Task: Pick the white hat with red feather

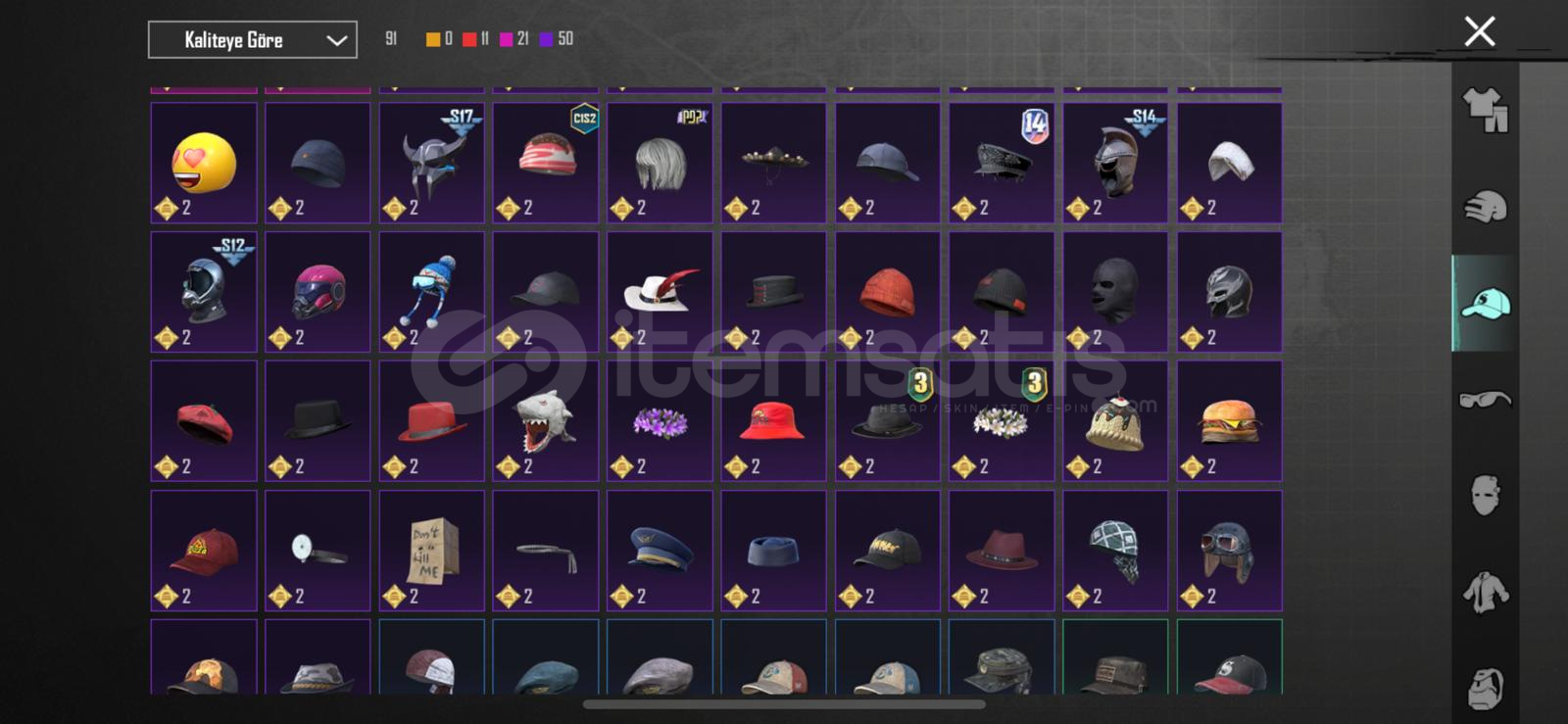Action: coord(660,292)
